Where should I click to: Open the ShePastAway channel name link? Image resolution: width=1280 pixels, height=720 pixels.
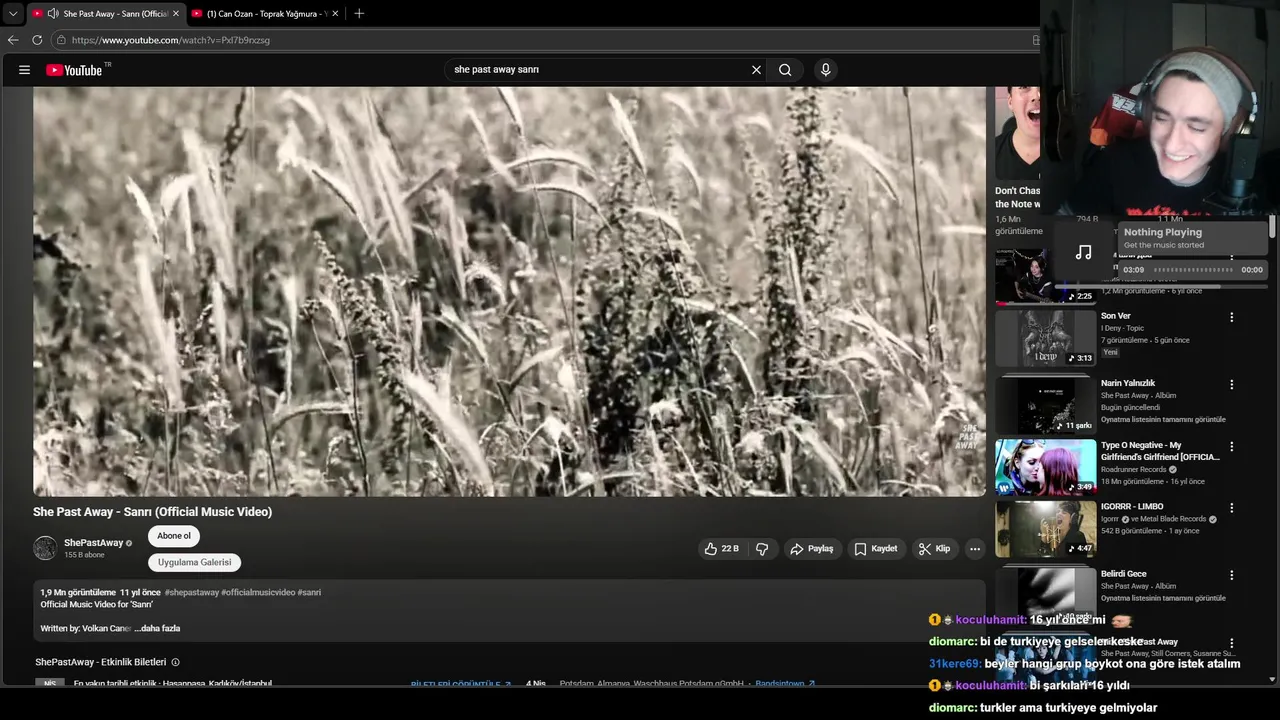[93, 543]
